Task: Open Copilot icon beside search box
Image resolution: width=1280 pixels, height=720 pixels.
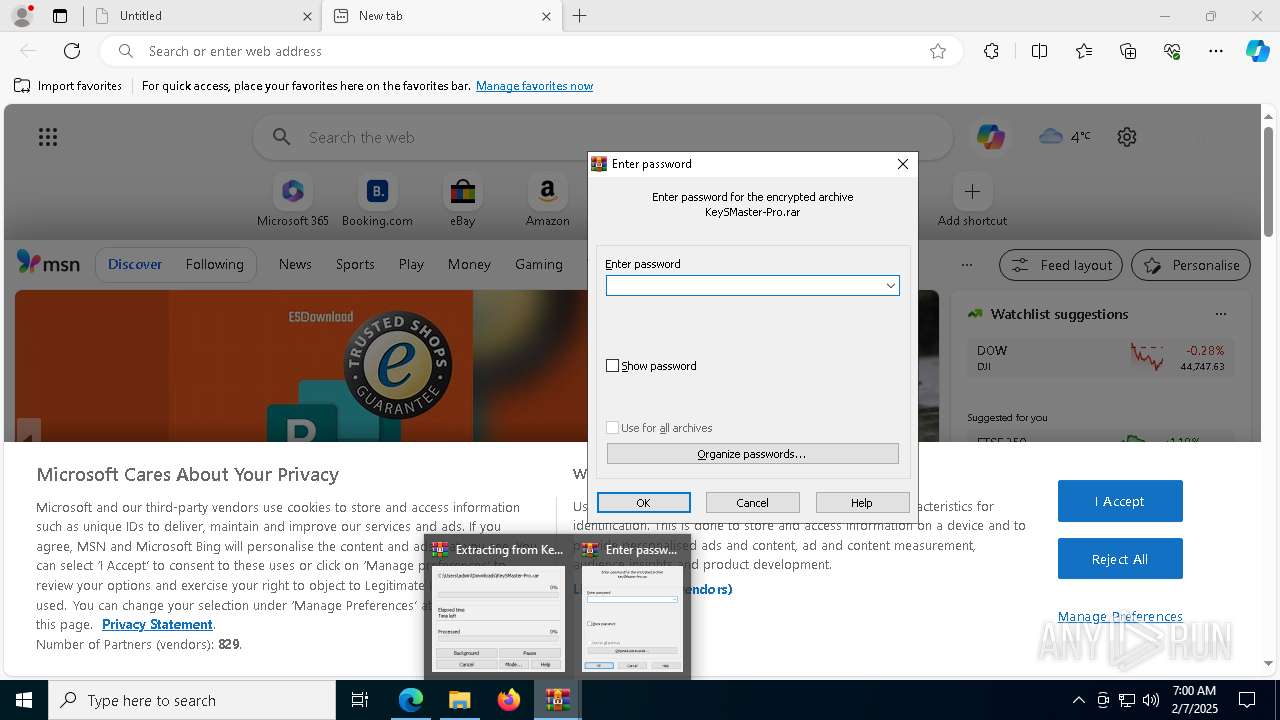Action: click(x=991, y=137)
